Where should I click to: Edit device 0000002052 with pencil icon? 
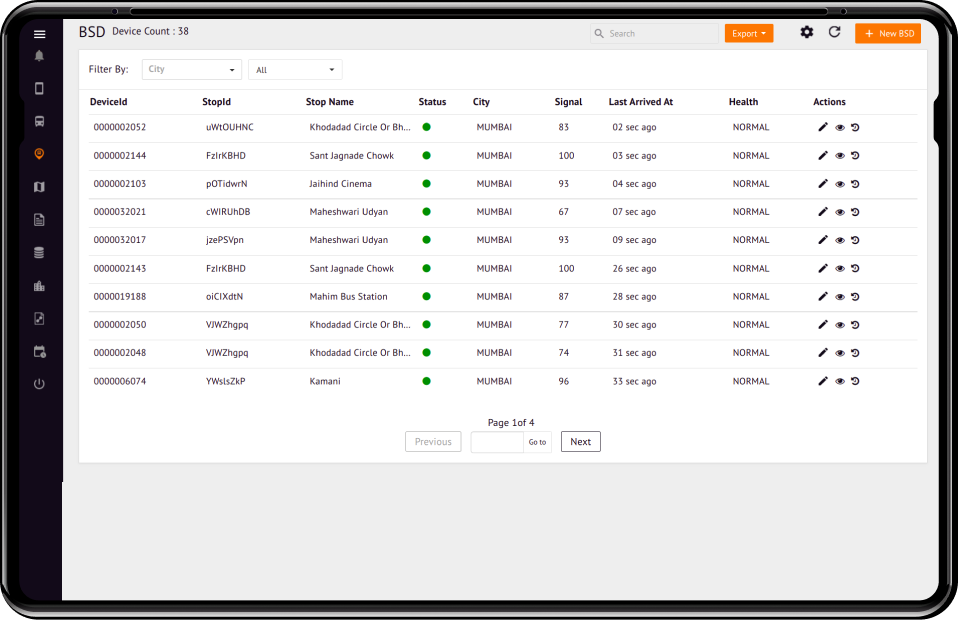tap(823, 128)
